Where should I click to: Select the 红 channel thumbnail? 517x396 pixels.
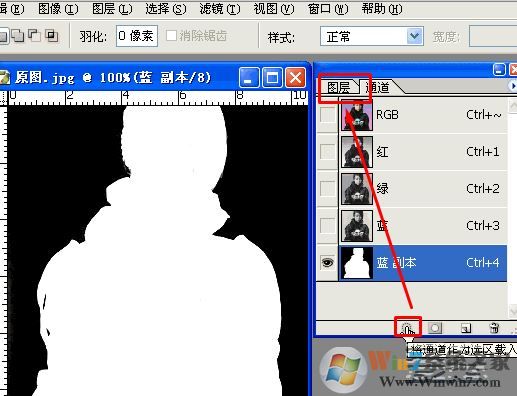tap(357, 152)
